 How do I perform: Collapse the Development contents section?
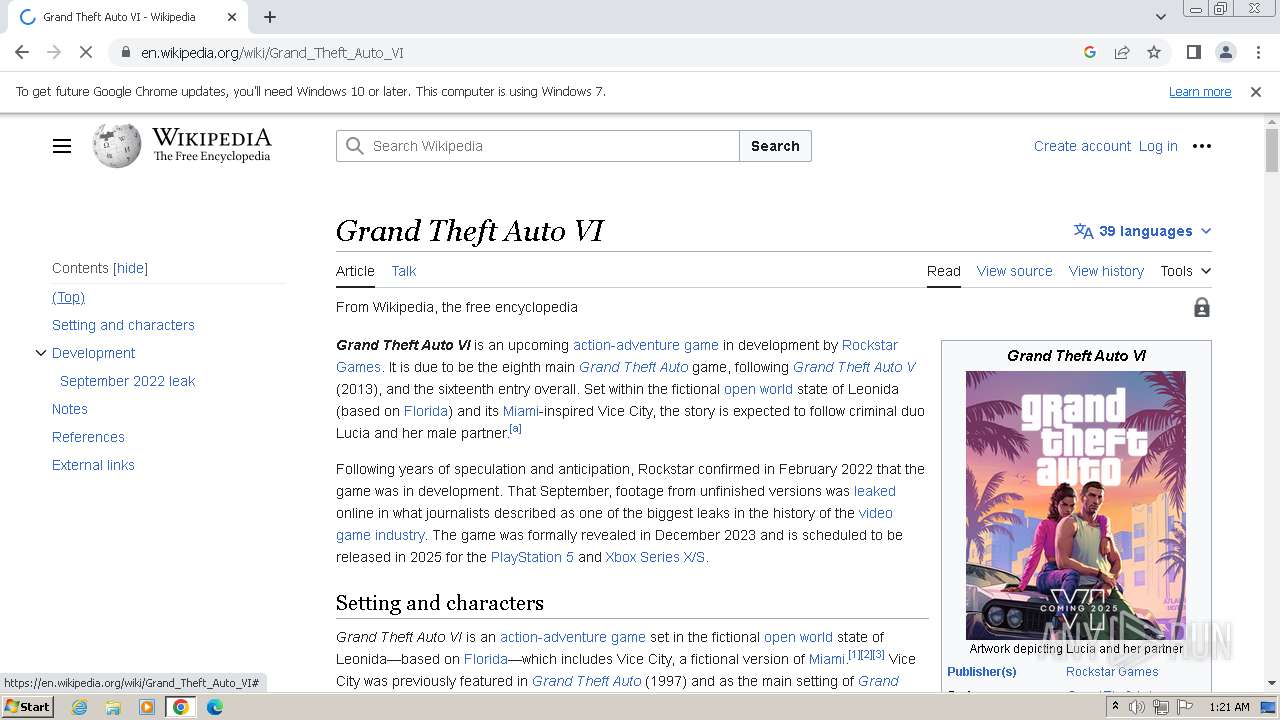click(x=41, y=353)
